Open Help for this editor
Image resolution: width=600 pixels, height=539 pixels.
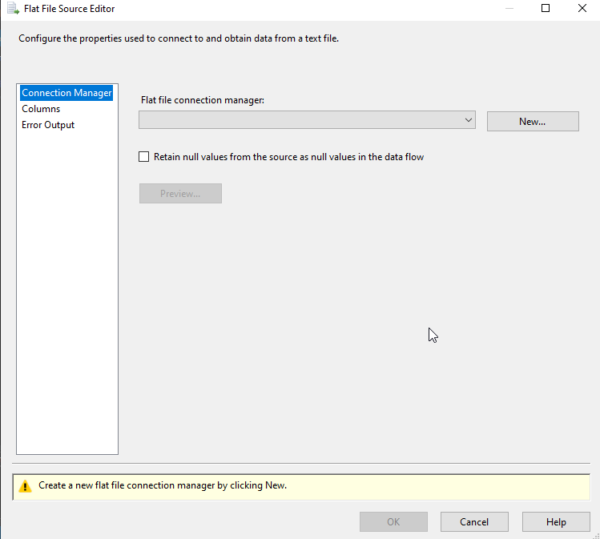coord(556,522)
